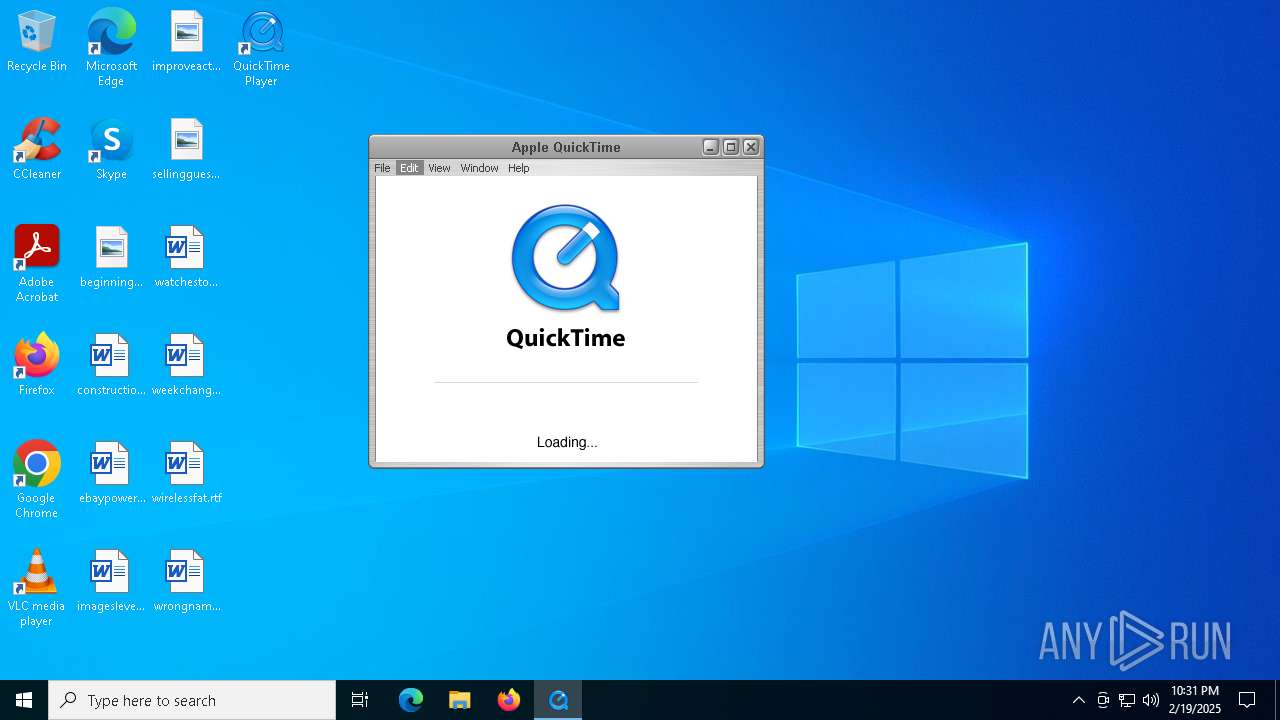Select the Skype desktop shortcut
1280x720 pixels.
(x=111, y=150)
